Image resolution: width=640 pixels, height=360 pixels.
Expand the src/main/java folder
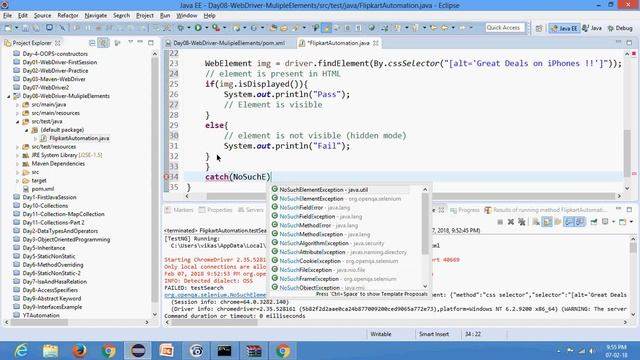click(18, 105)
